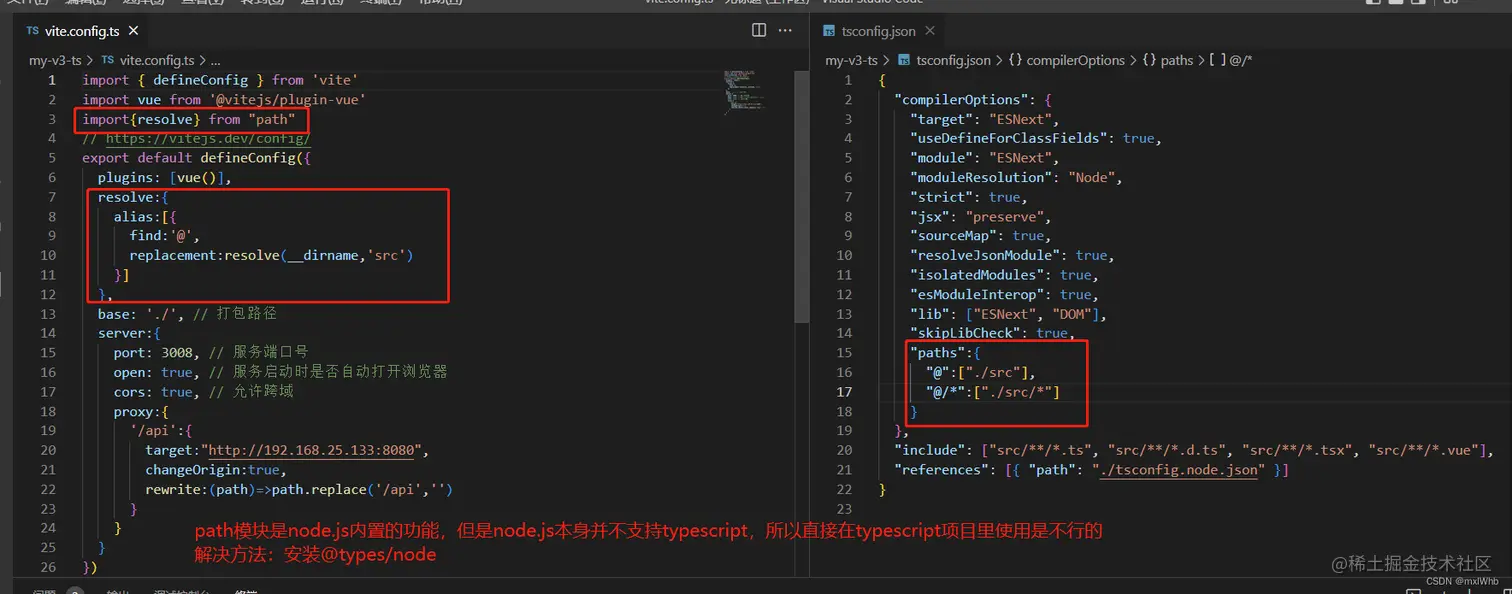1512x594 pixels.
Task: Click the find:'@' entry
Action: coord(164,236)
